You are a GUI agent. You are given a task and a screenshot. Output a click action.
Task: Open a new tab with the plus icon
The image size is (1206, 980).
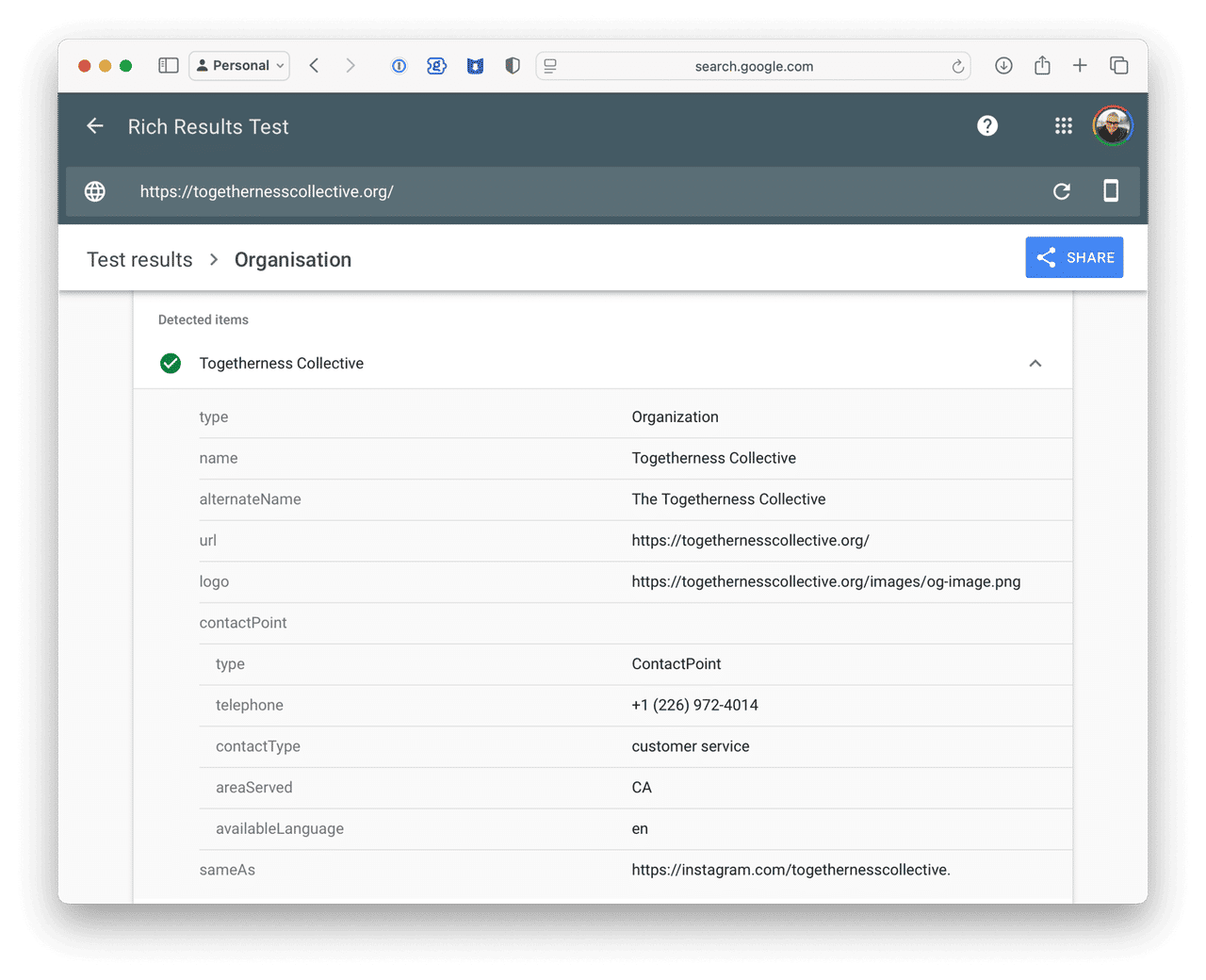pyautogui.click(x=1080, y=66)
